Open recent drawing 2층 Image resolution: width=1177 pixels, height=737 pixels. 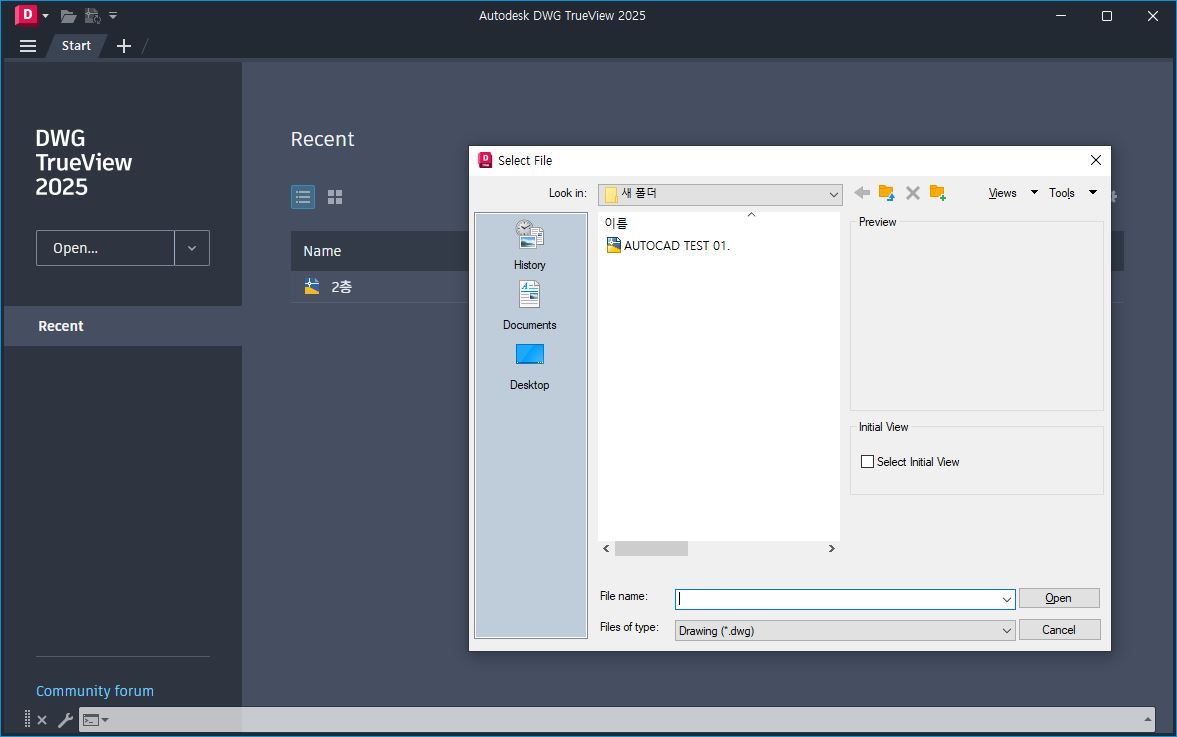click(x=342, y=287)
